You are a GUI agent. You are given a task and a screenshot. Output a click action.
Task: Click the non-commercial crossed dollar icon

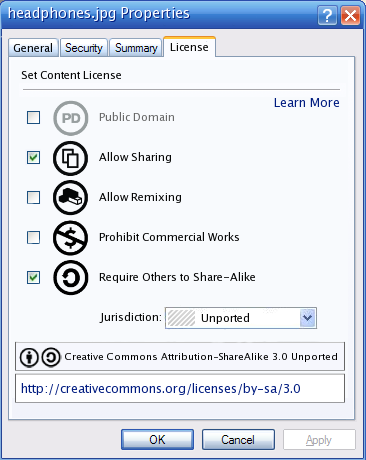point(71,238)
